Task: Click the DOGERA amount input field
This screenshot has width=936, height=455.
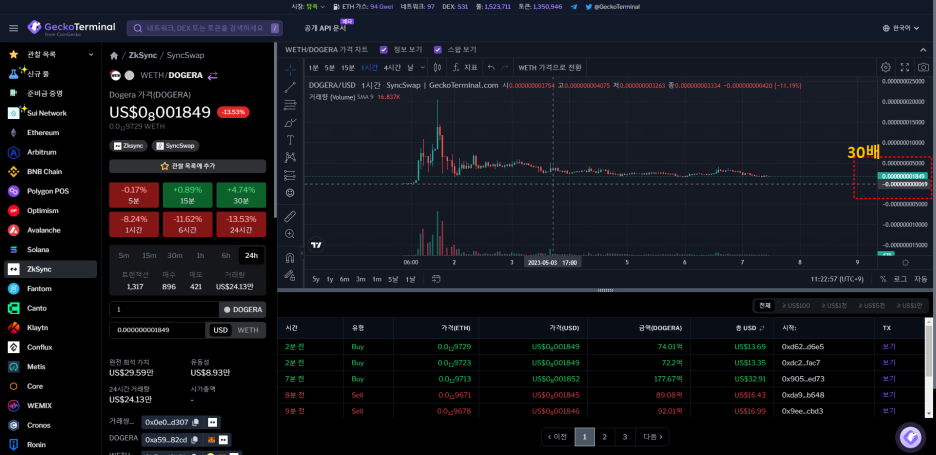Action: coord(164,309)
